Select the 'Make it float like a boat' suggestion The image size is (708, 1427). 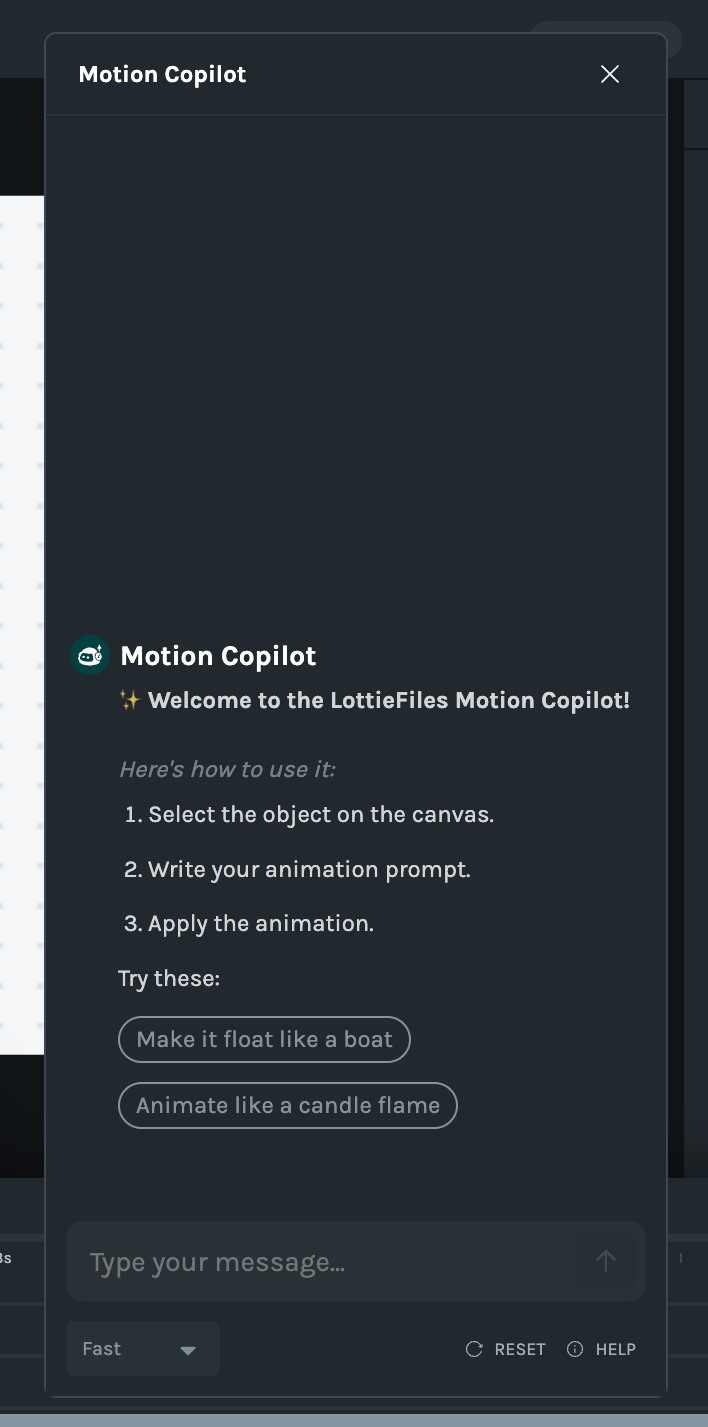click(264, 1039)
